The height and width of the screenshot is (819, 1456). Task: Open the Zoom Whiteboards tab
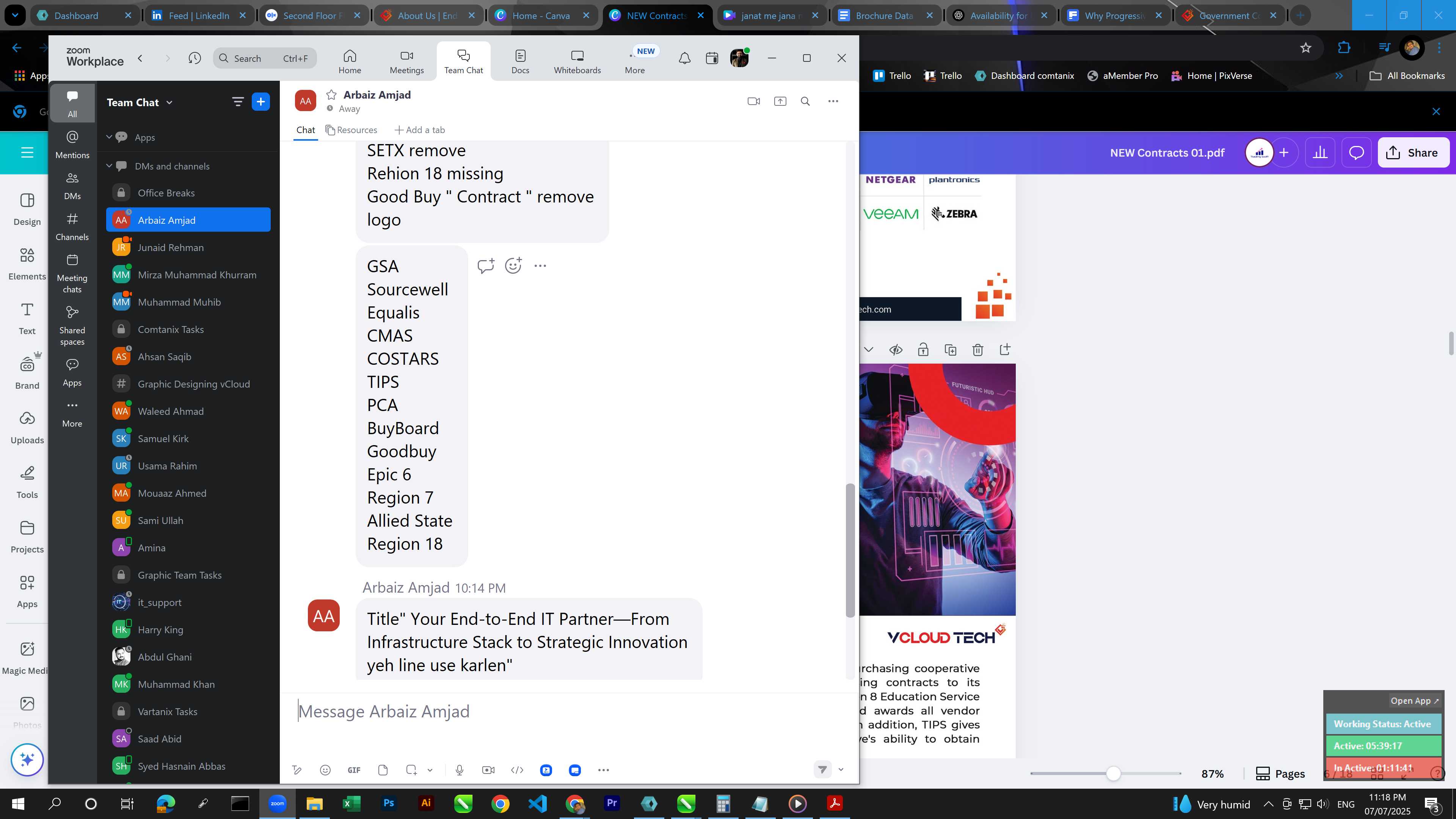(x=577, y=61)
